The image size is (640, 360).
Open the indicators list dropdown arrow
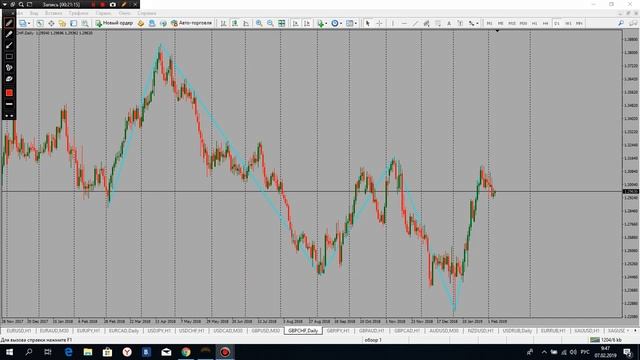325,24
